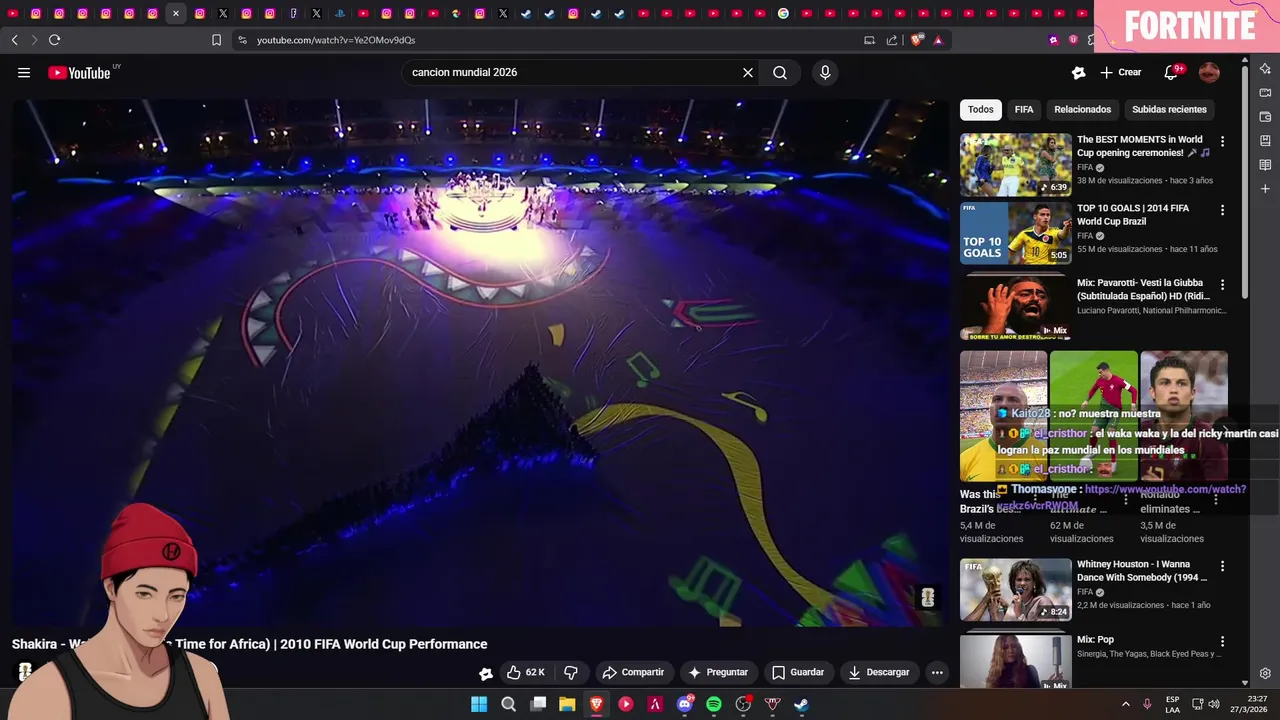The height and width of the screenshot is (720, 1280).
Task: Open the account avatar menu
Action: click(x=1209, y=72)
